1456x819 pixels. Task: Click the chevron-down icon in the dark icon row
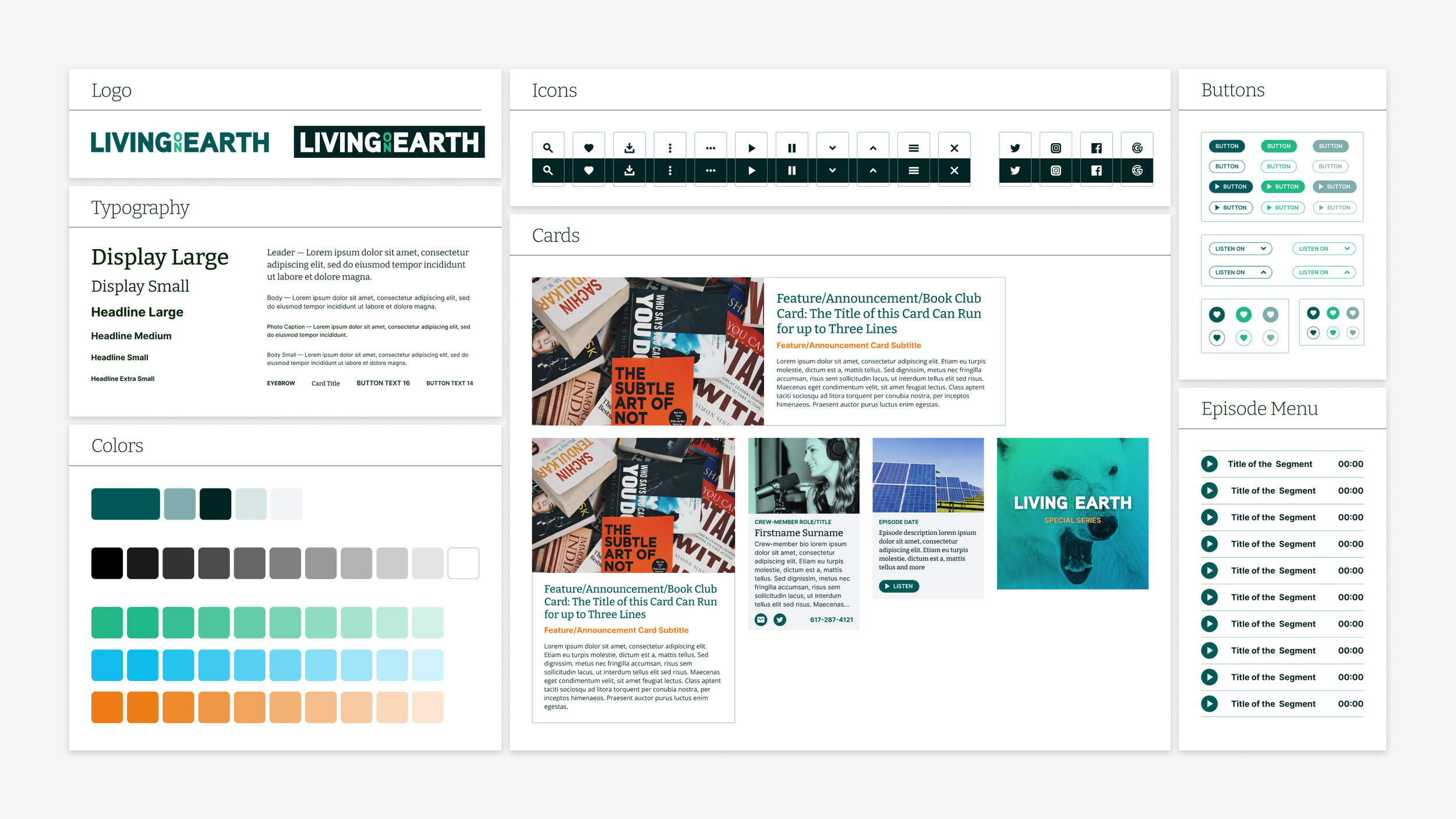(x=832, y=171)
